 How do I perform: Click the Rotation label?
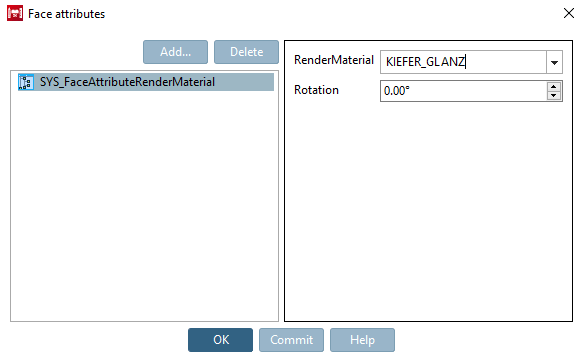tap(316, 90)
